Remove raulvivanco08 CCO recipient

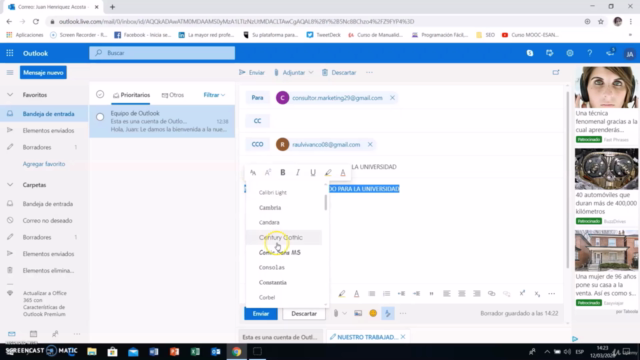(370, 144)
